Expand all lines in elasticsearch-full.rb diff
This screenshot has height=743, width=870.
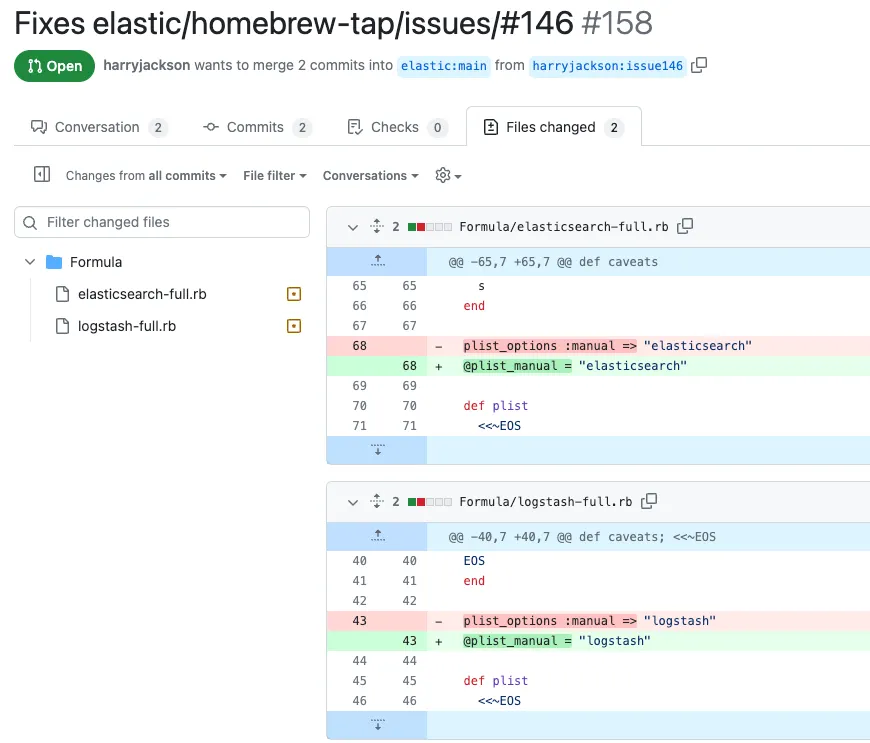coord(377,226)
